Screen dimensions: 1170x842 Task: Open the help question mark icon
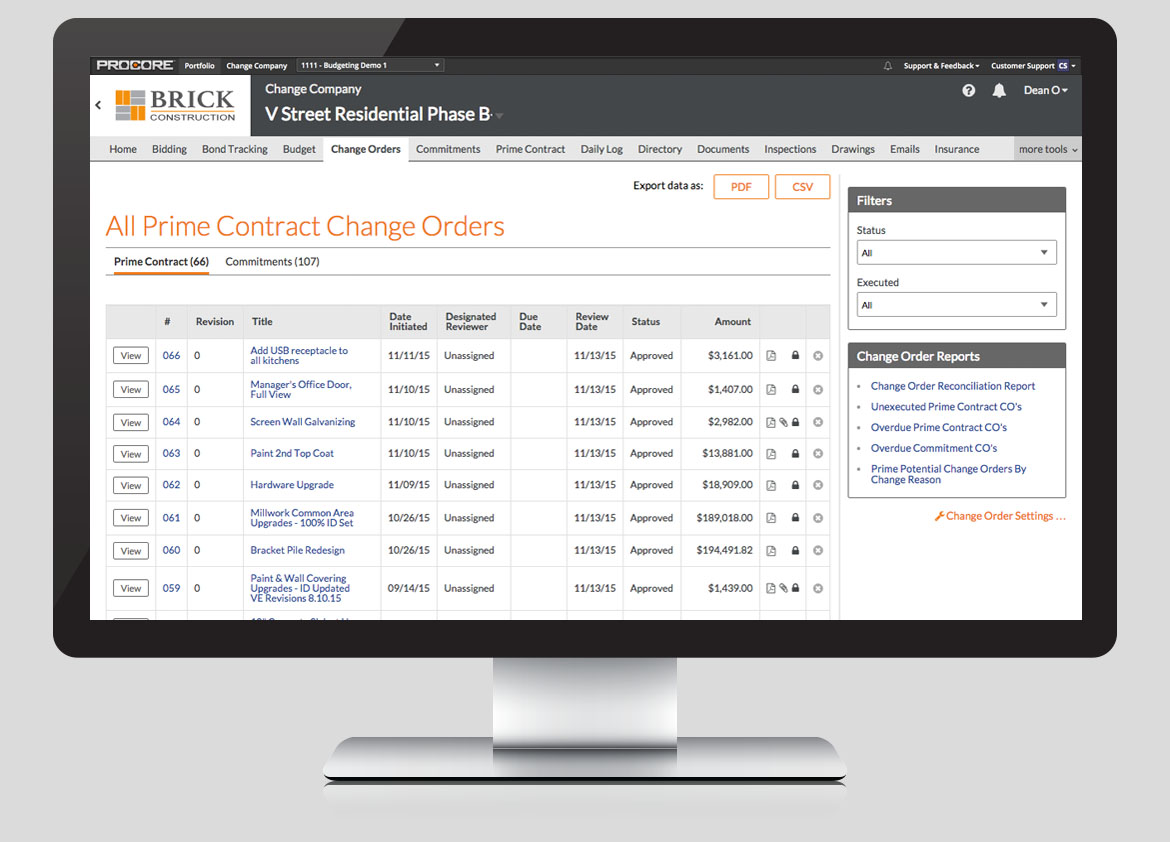click(968, 90)
